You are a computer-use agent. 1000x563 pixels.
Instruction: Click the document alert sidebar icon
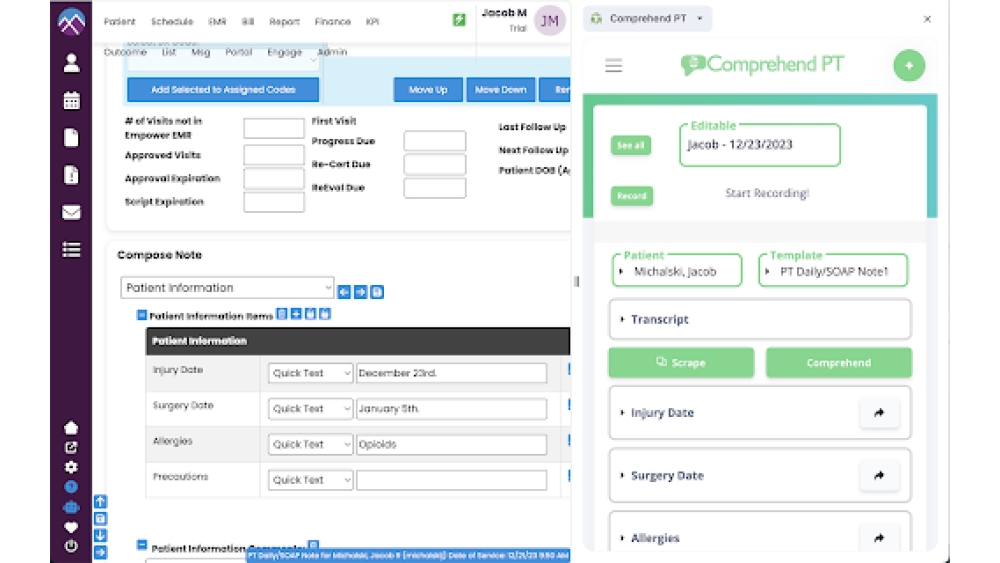click(71, 175)
